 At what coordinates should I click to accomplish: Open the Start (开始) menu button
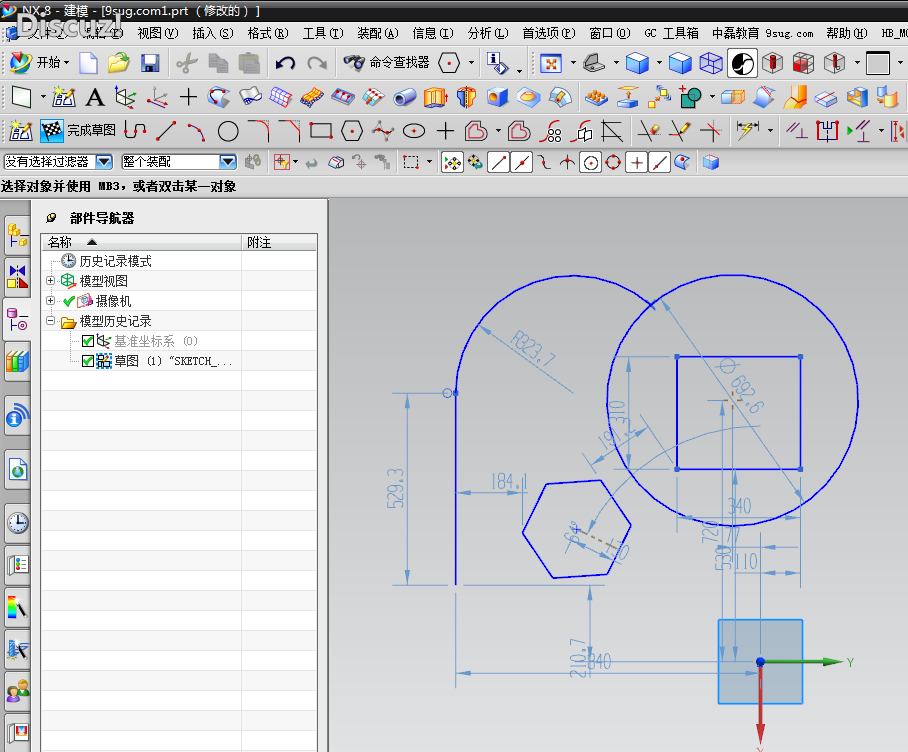tap(39, 63)
